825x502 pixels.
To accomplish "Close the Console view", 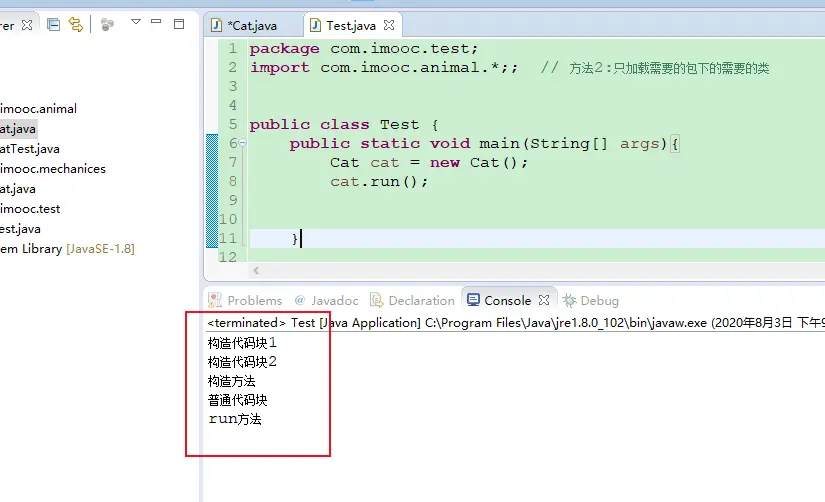I will click(544, 300).
